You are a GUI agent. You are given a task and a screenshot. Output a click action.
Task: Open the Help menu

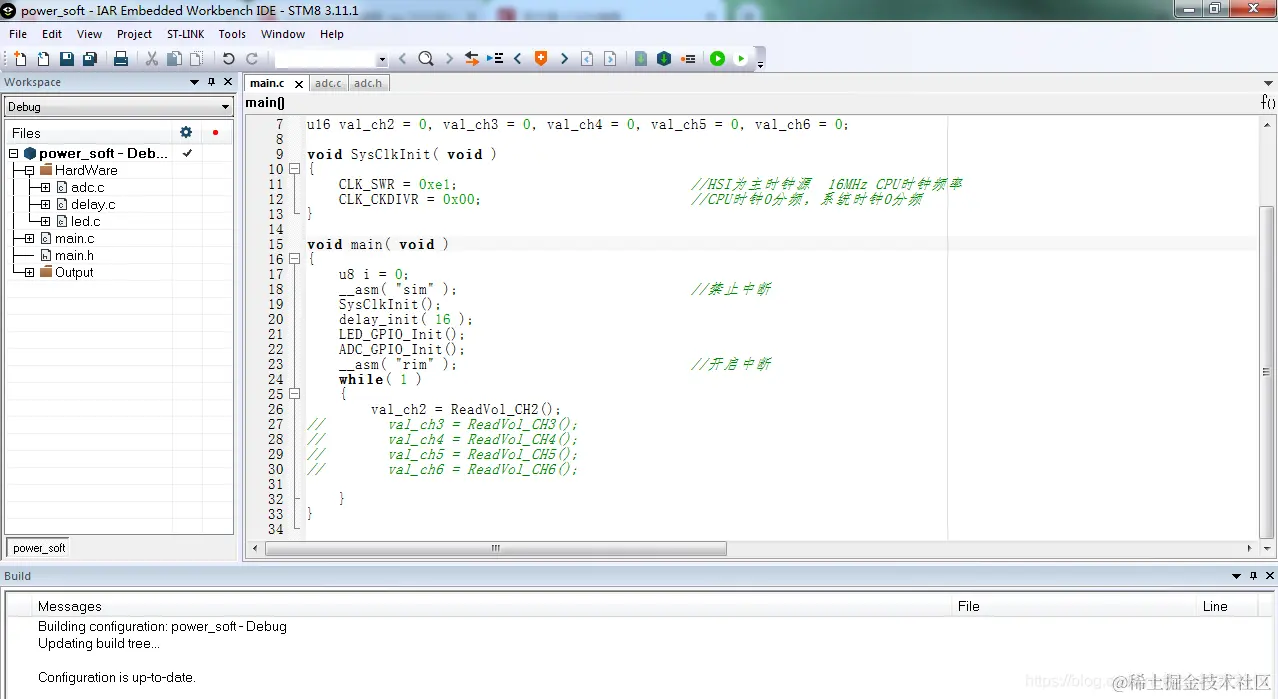tap(332, 34)
